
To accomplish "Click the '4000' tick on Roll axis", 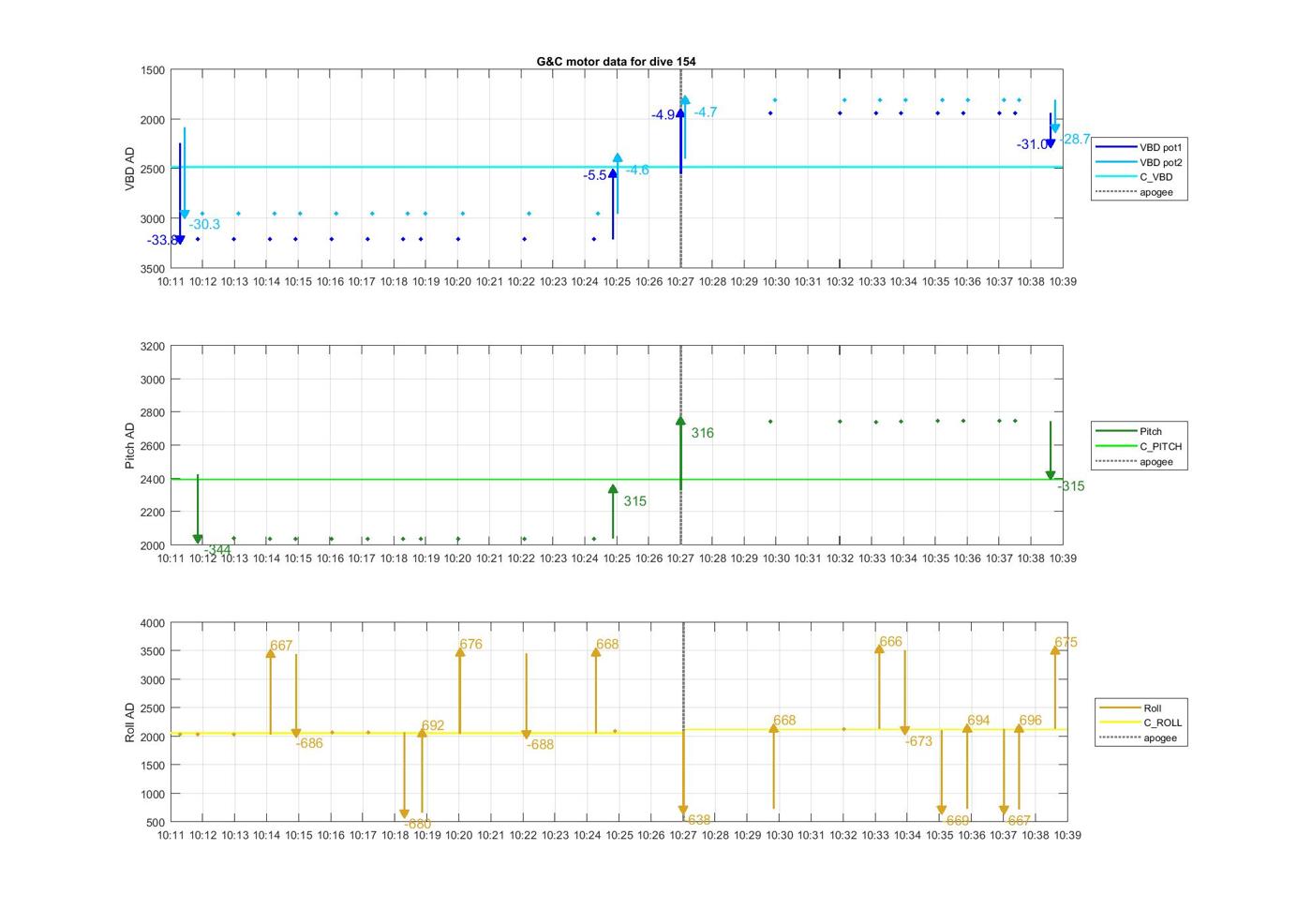I will (x=153, y=623).
